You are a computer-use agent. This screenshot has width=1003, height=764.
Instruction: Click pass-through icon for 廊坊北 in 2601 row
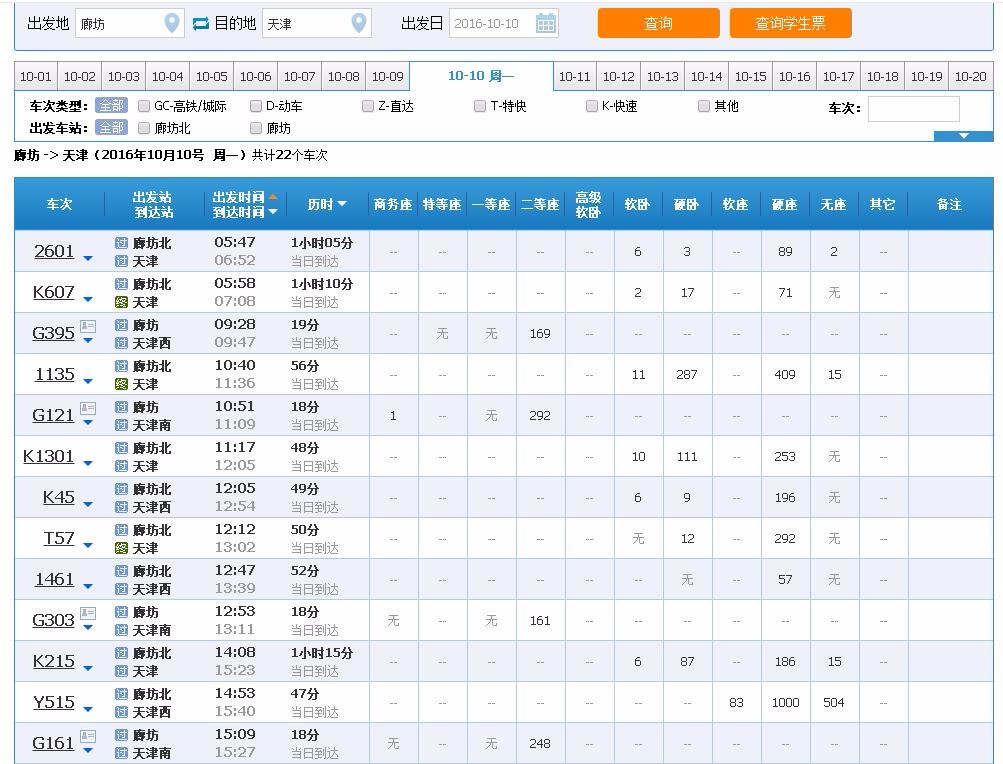coord(122,243)
